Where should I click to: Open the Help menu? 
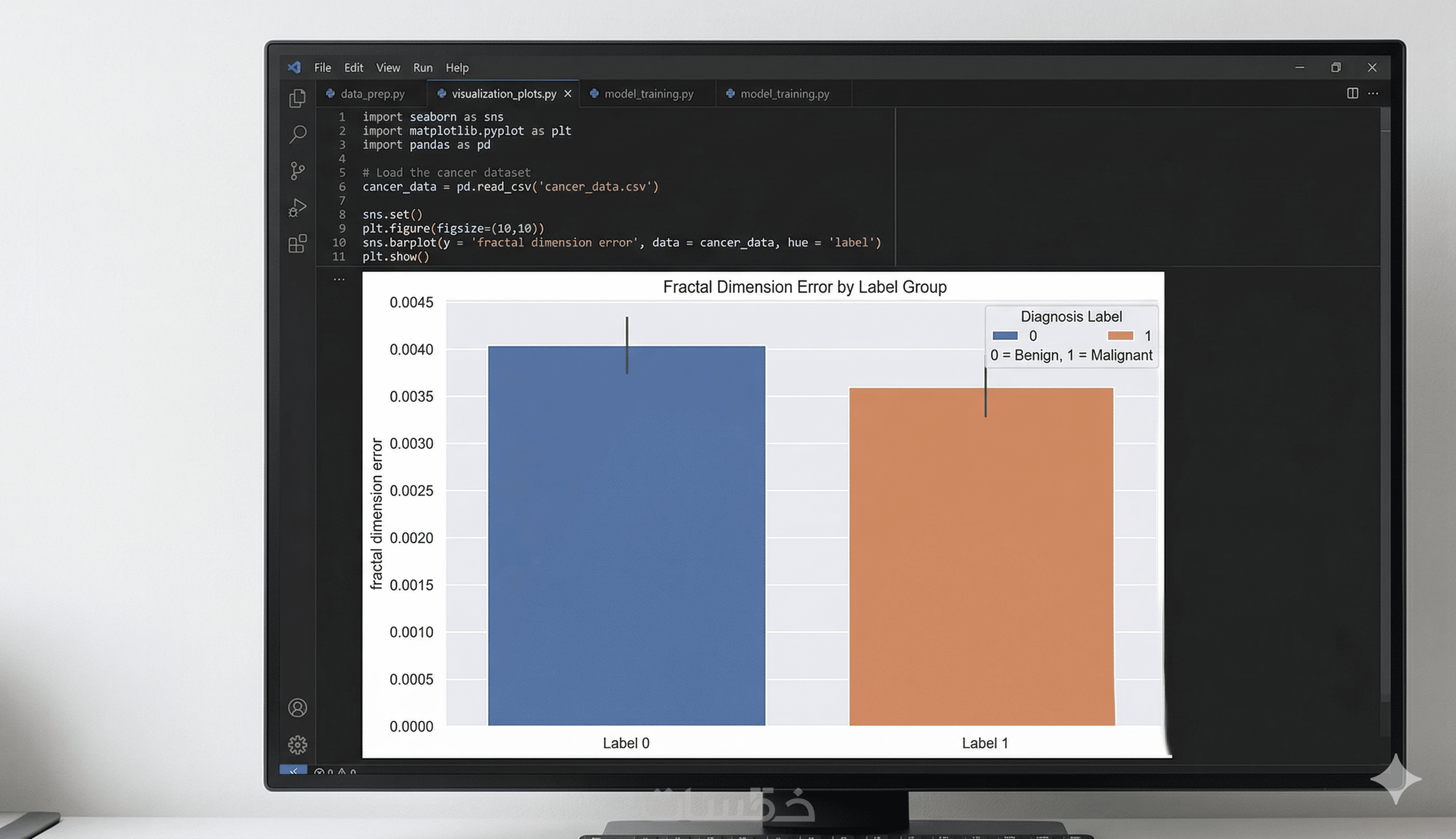coord(457,68)
